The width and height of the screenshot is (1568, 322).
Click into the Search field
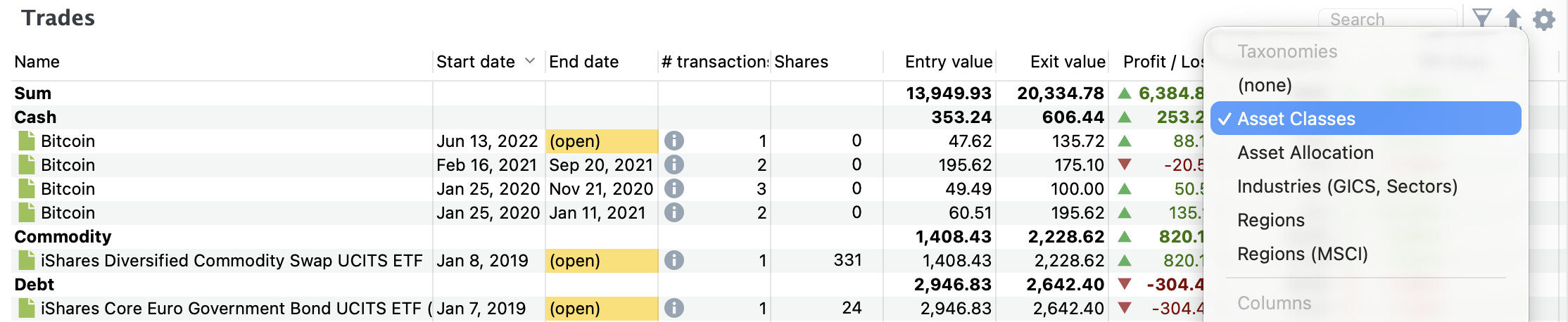click(x=1386, y=19)
